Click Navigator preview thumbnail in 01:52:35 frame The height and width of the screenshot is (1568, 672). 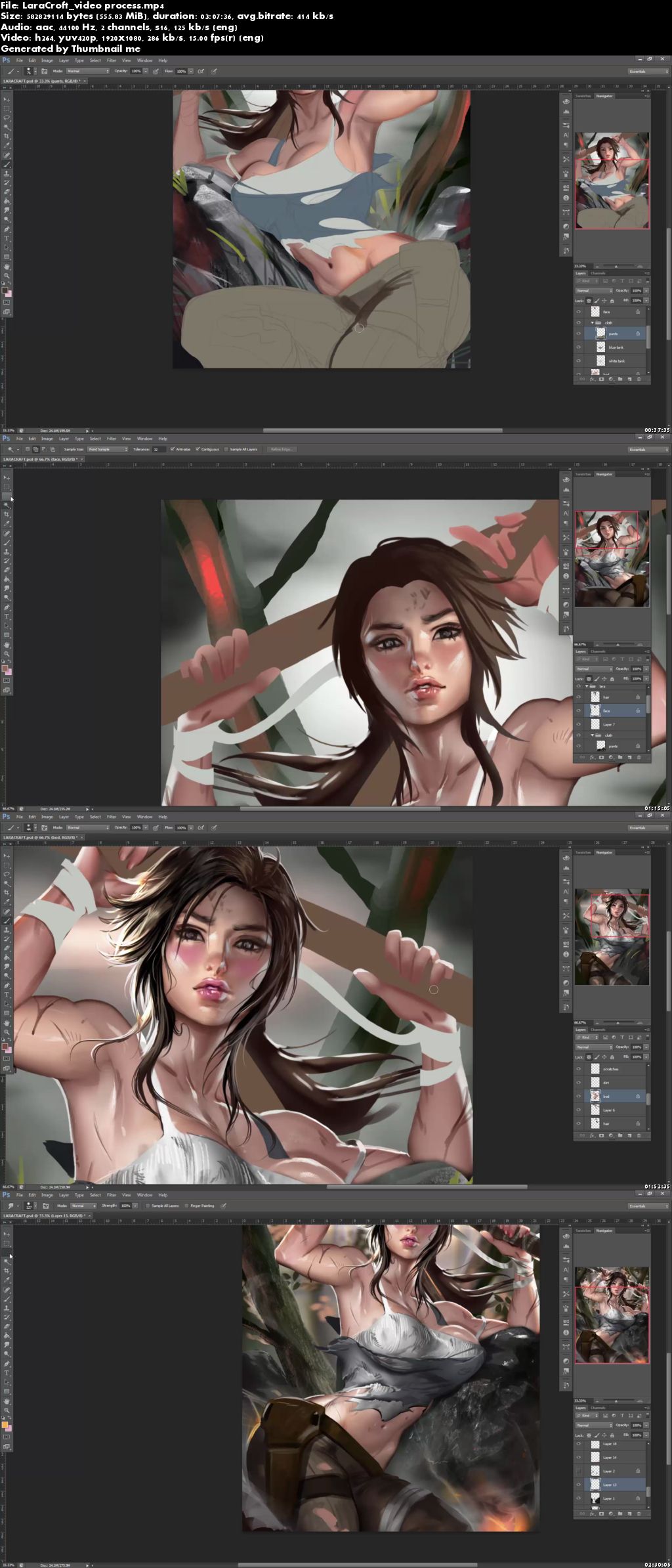612,936
